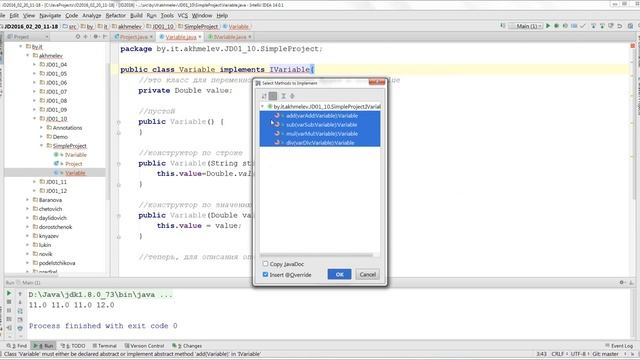Click scroll-from-source icon in Project panel header
The width and height of the screenshot is (640, 360).
(78, 37)
